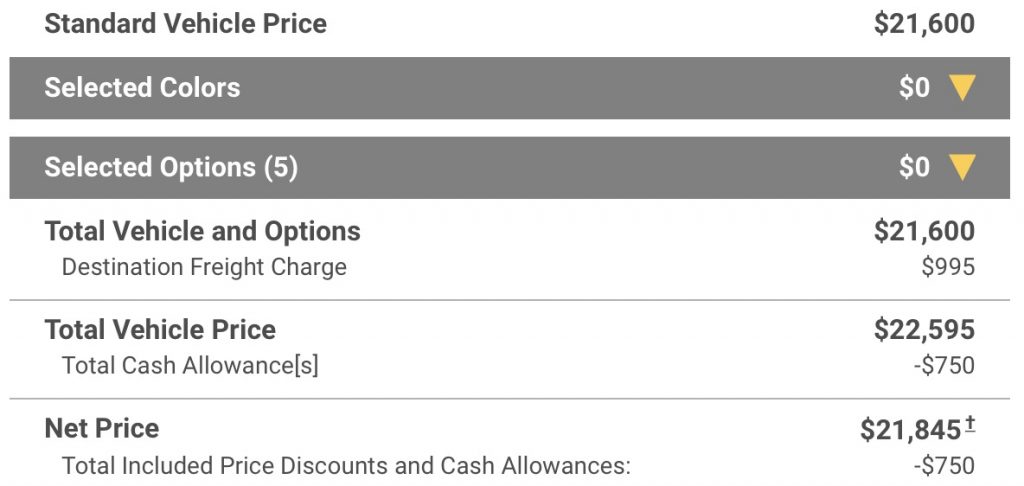Image resolution: width=1024 pixels, height=486 pixels.
Task: Expand the Selected Colors yellow arrow
Action: (x=962, y=88)
